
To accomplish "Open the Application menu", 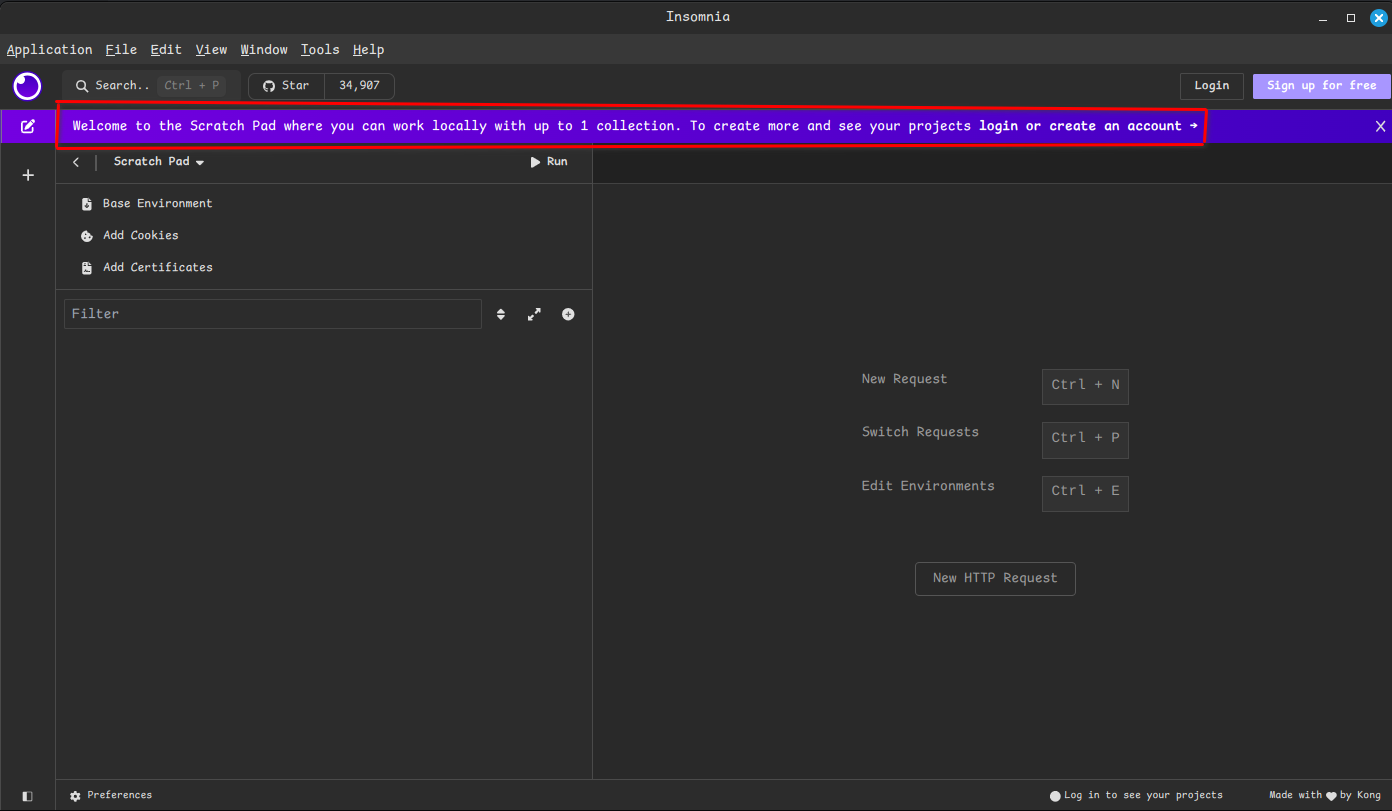I will tap(49, 49).
